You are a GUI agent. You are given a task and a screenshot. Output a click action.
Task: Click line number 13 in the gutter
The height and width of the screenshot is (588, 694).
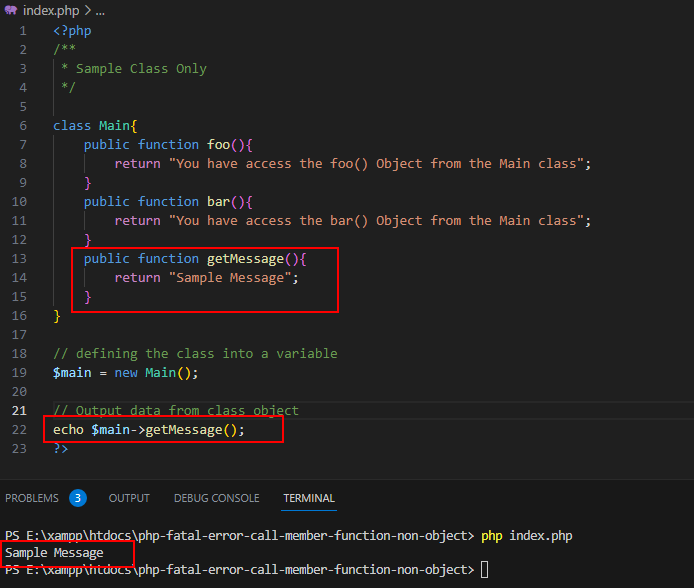(19, 258)
